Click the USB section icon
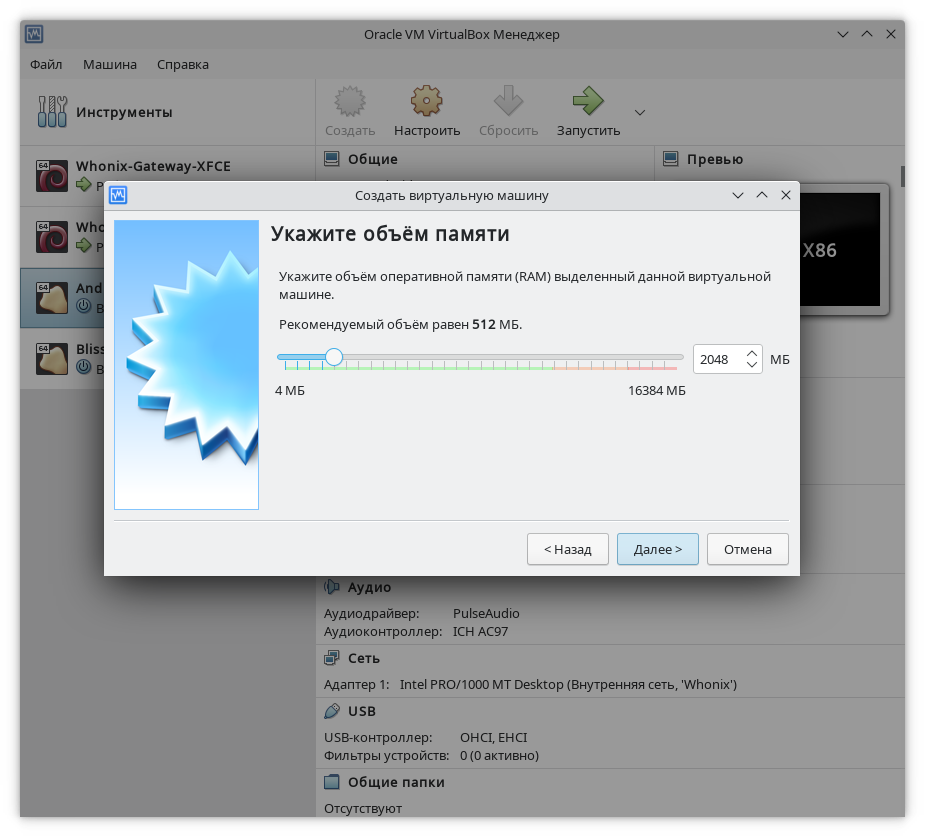The image size is (925, 837). 332,711
